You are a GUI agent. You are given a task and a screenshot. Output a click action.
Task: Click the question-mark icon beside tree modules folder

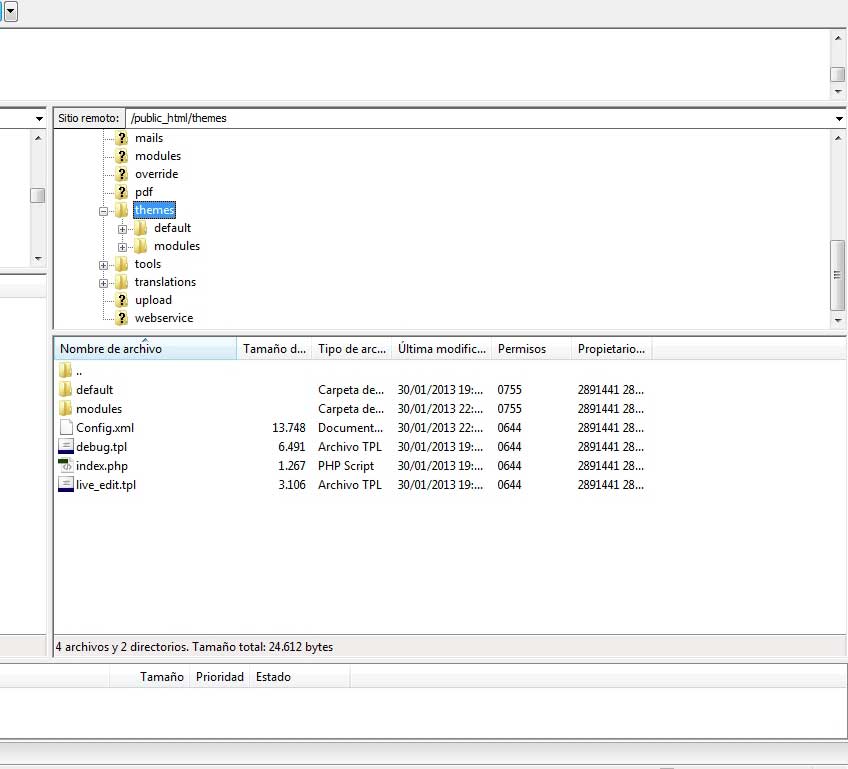122,156
